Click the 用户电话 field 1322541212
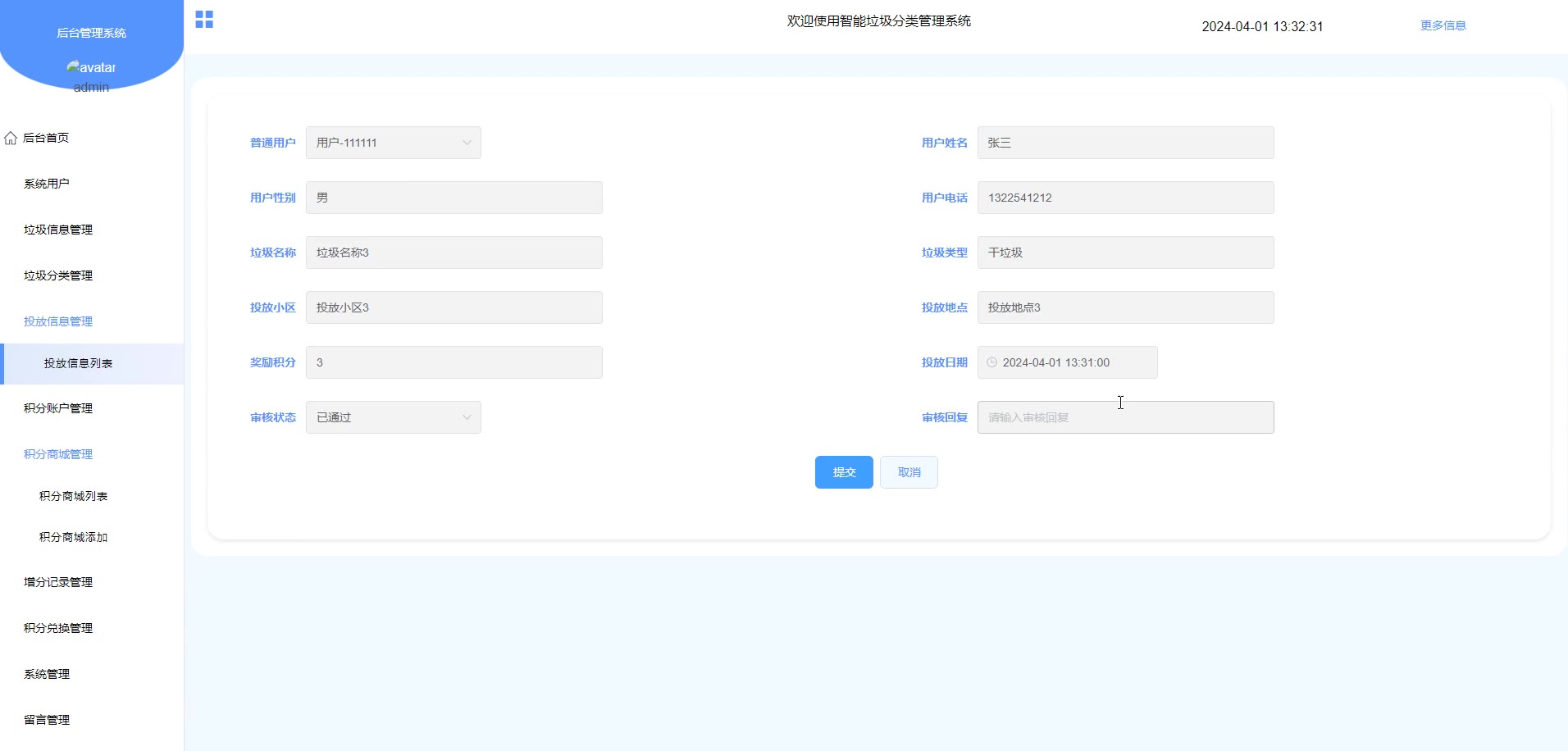The width and height of the screenshot is (1568, 751). (x=1125, y=198)
